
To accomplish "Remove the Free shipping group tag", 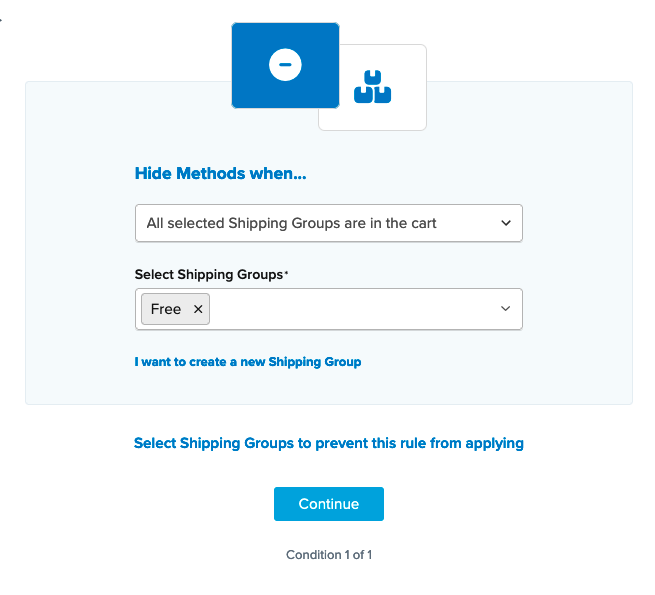I will pyautogui.click(x=198, y=310).
